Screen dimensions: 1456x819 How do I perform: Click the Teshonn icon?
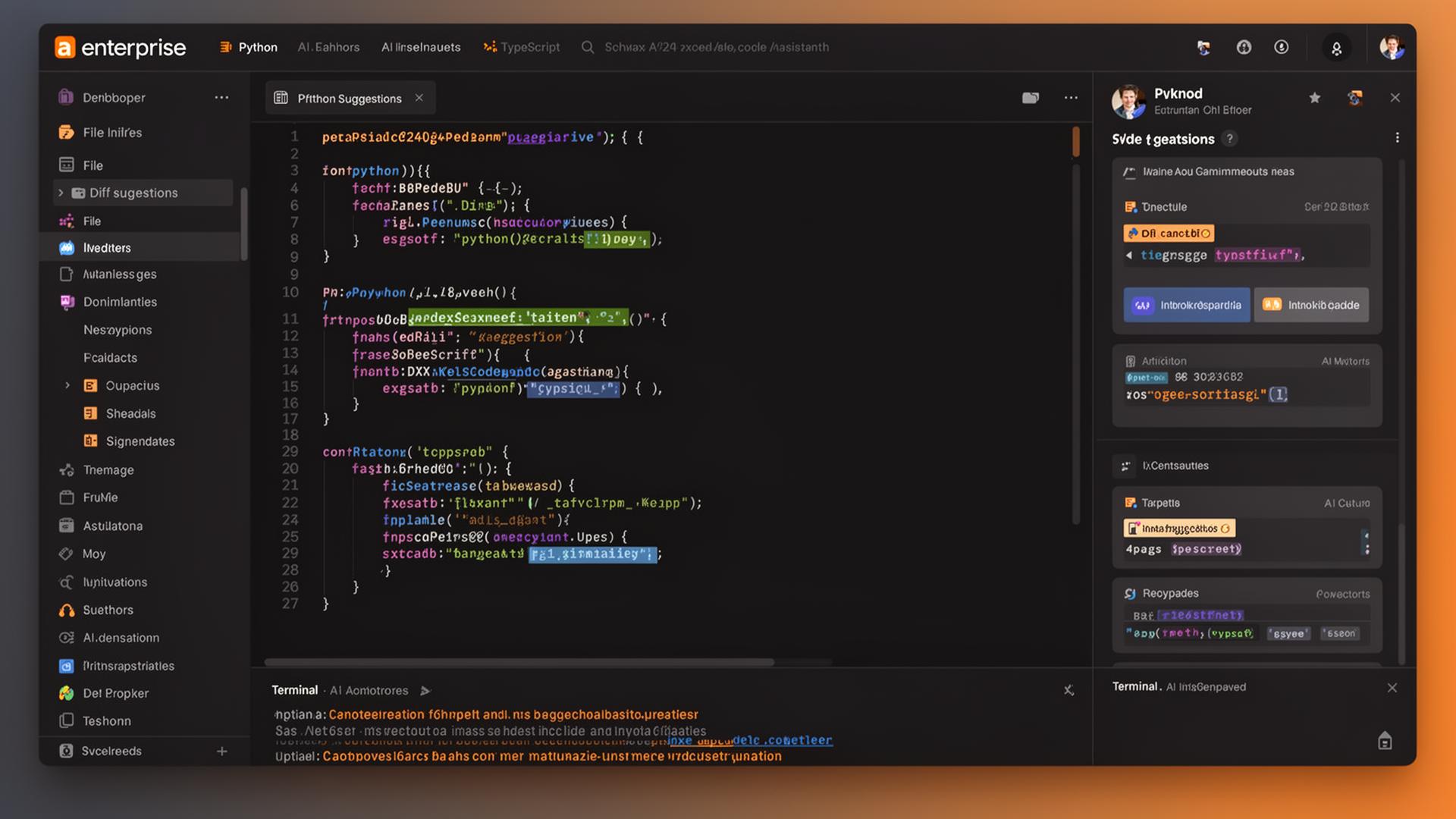pyautogui.click(x=67, y=721)
